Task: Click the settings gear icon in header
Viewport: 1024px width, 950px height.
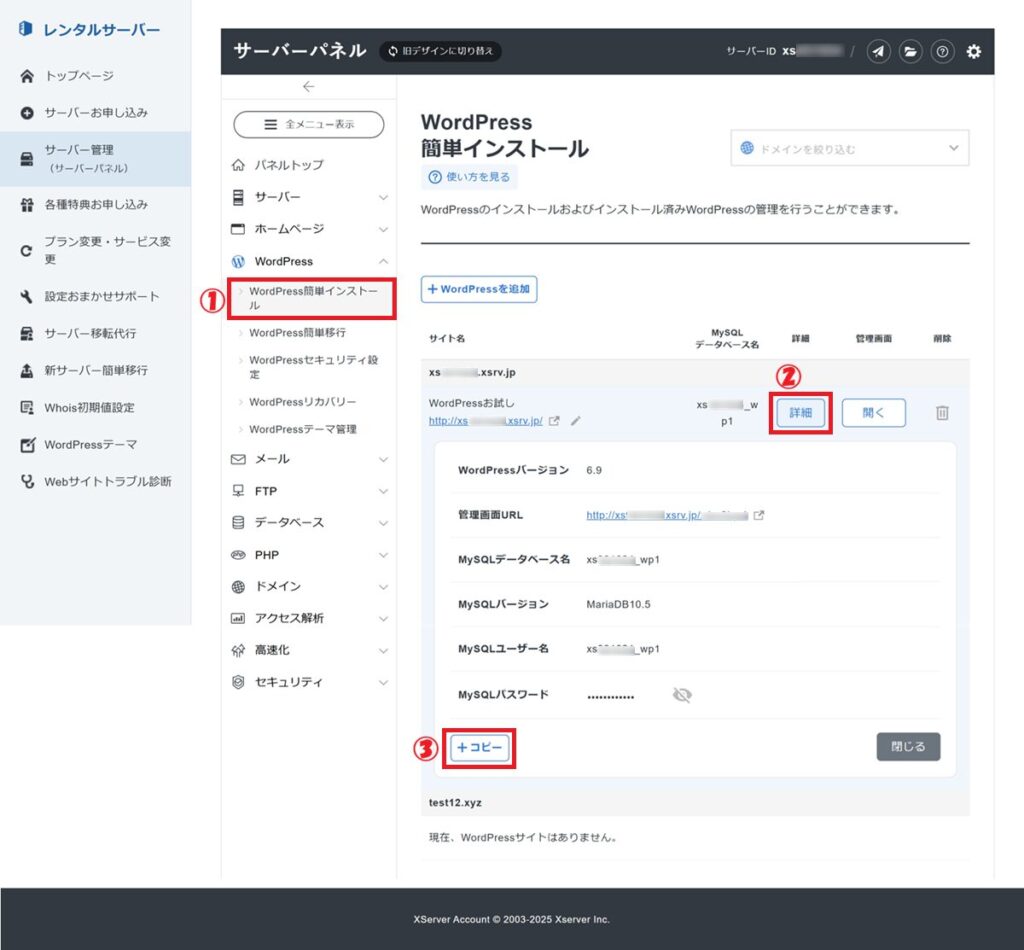Action: 974,52
